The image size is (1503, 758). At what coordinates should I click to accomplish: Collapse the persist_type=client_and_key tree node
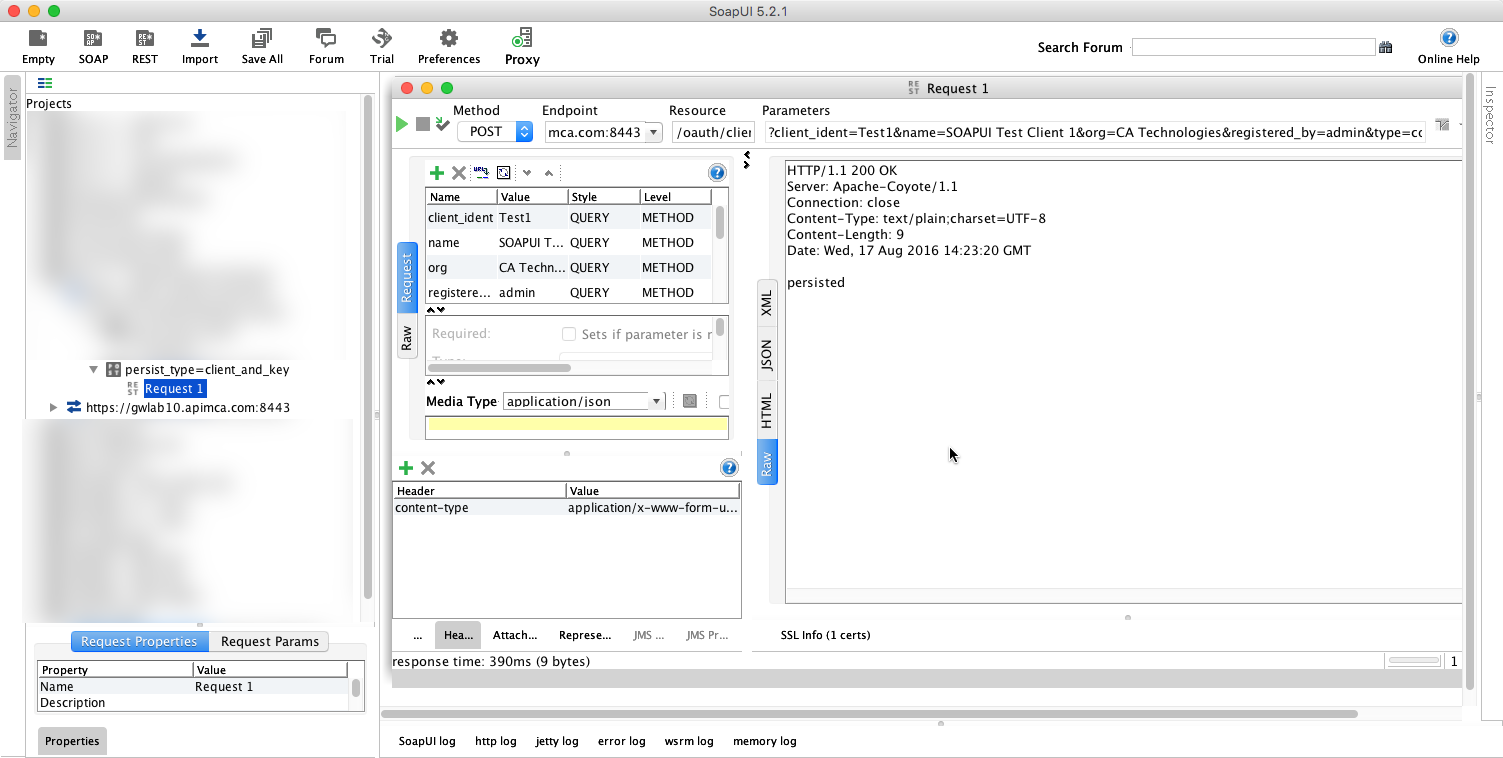(93, 369)
